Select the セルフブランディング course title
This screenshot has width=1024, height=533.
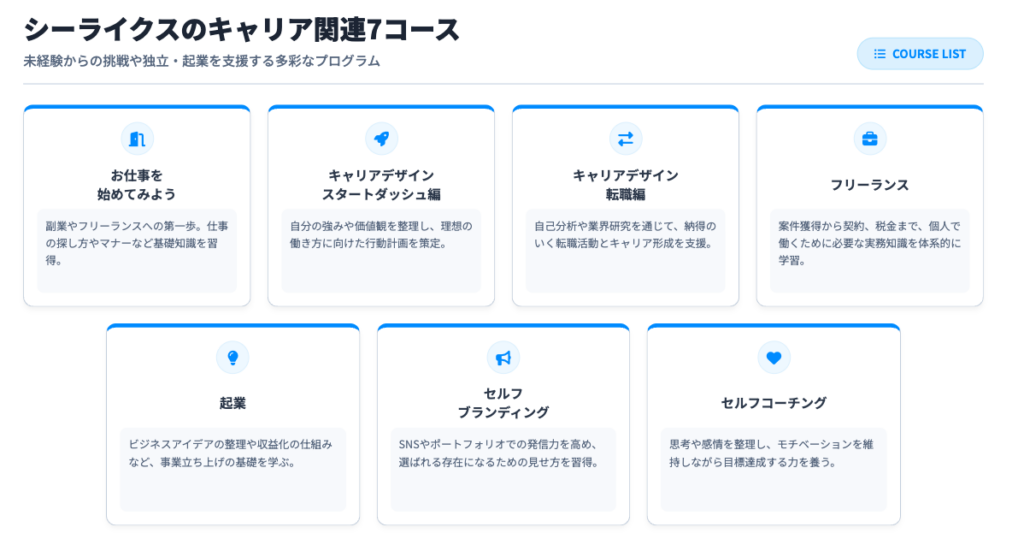click(503, 402)
